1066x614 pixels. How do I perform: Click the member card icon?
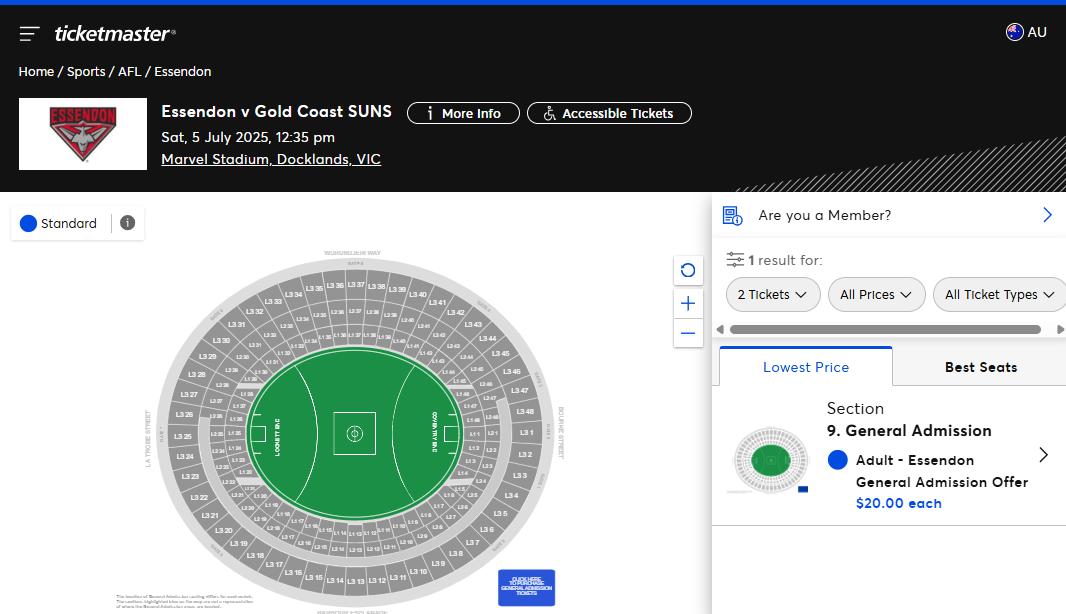tap(732, 216)
